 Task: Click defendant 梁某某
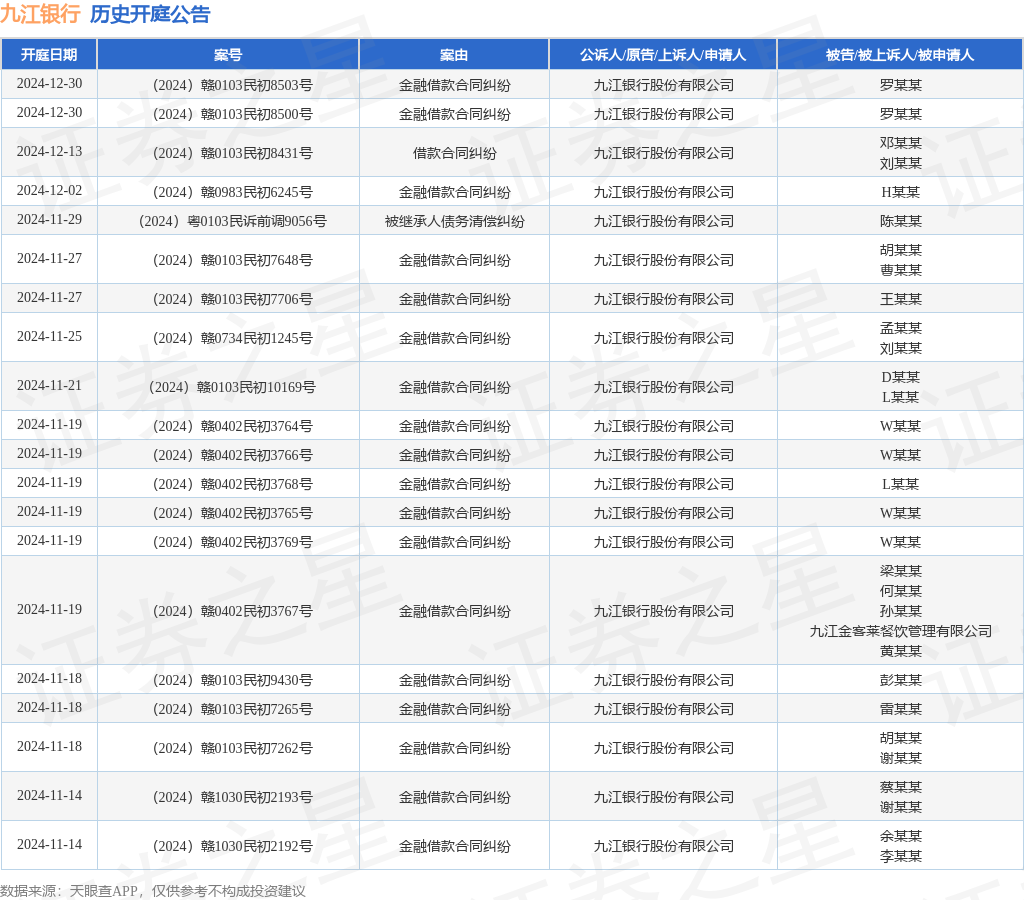901,571
